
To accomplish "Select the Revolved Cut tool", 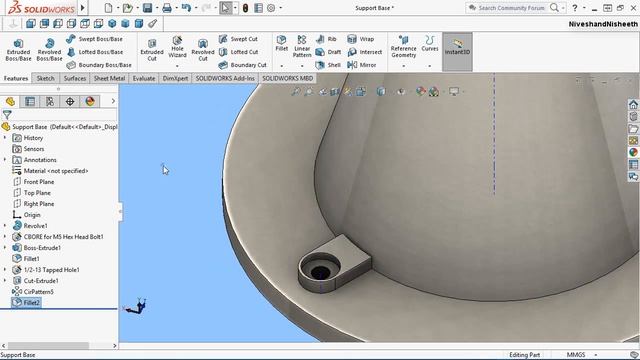I will pos(203,50).
